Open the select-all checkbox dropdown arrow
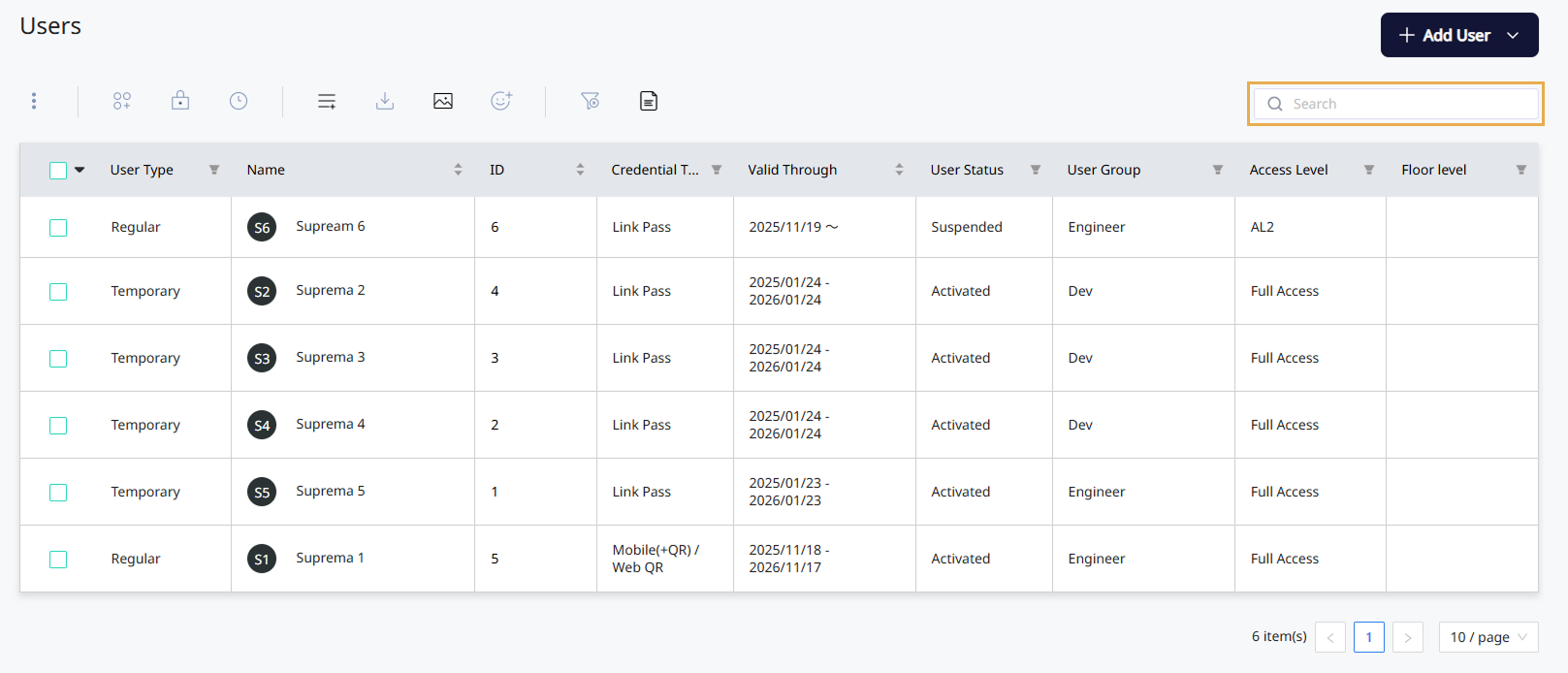This screenshot has width=1568, height=673. coord(80,170)
